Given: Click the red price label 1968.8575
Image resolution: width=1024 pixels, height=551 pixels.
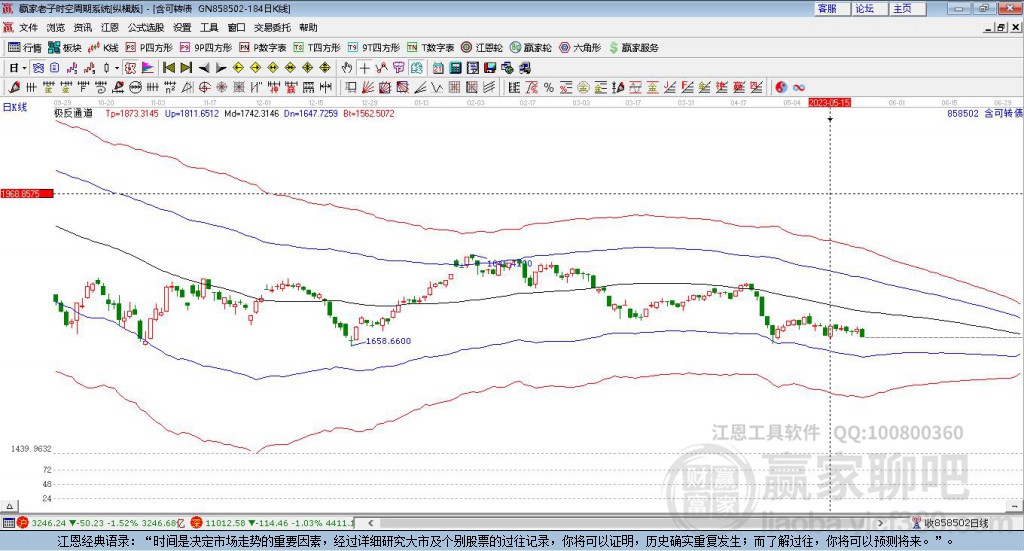Looking at the screenshot, I should 27,194.
